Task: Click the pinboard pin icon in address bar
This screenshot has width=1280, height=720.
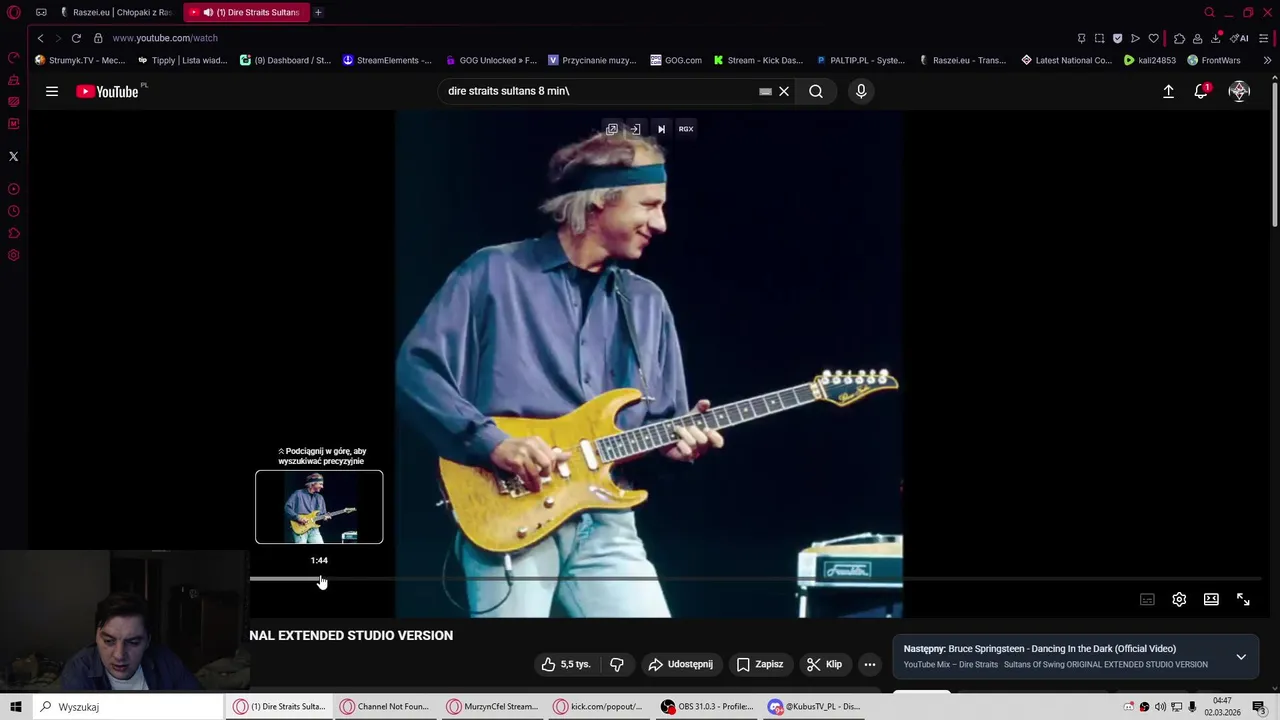Action: click(x=1081, y=38)
